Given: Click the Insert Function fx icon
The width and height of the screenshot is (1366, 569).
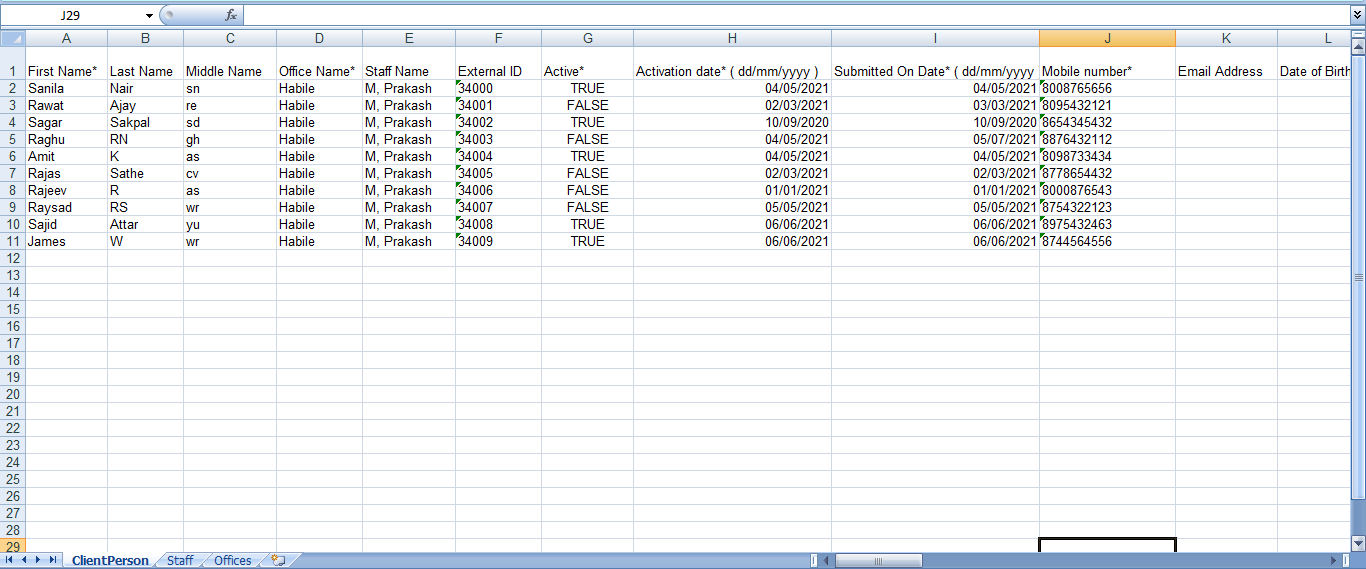Looking at the screenshot, I should coord(231,15).
